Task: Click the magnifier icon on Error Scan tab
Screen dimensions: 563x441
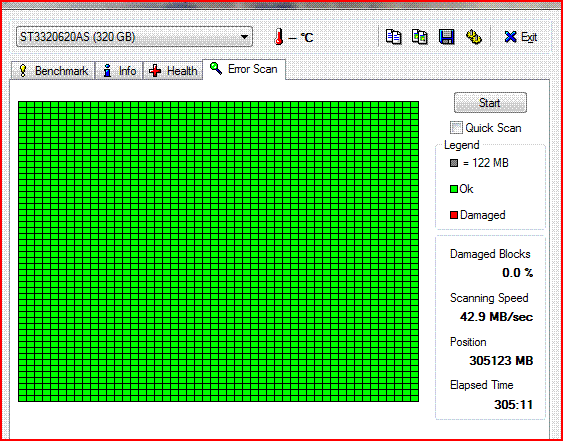Action: (x=216, y=68)
